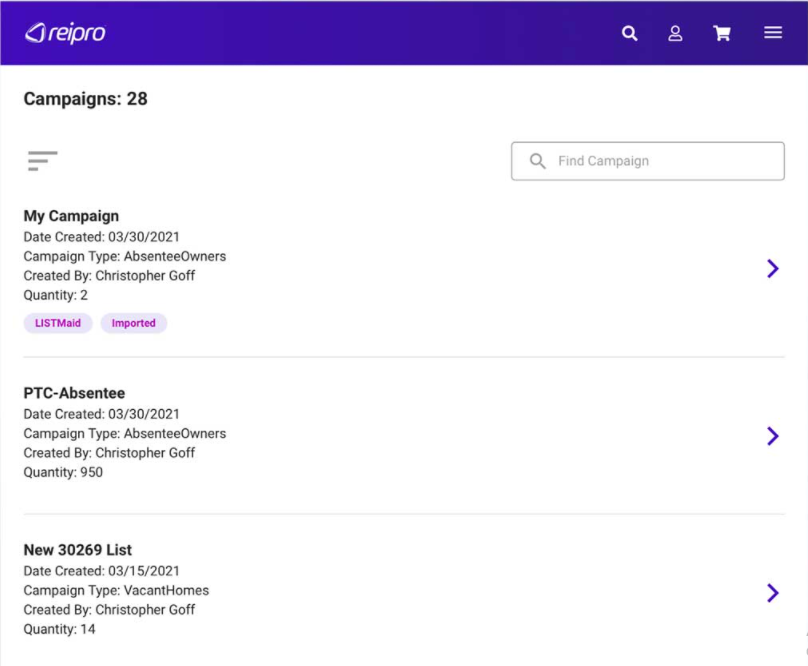Select New 30269 List VacantHomes type line
The image size is (808, 666).
[116, 590]
